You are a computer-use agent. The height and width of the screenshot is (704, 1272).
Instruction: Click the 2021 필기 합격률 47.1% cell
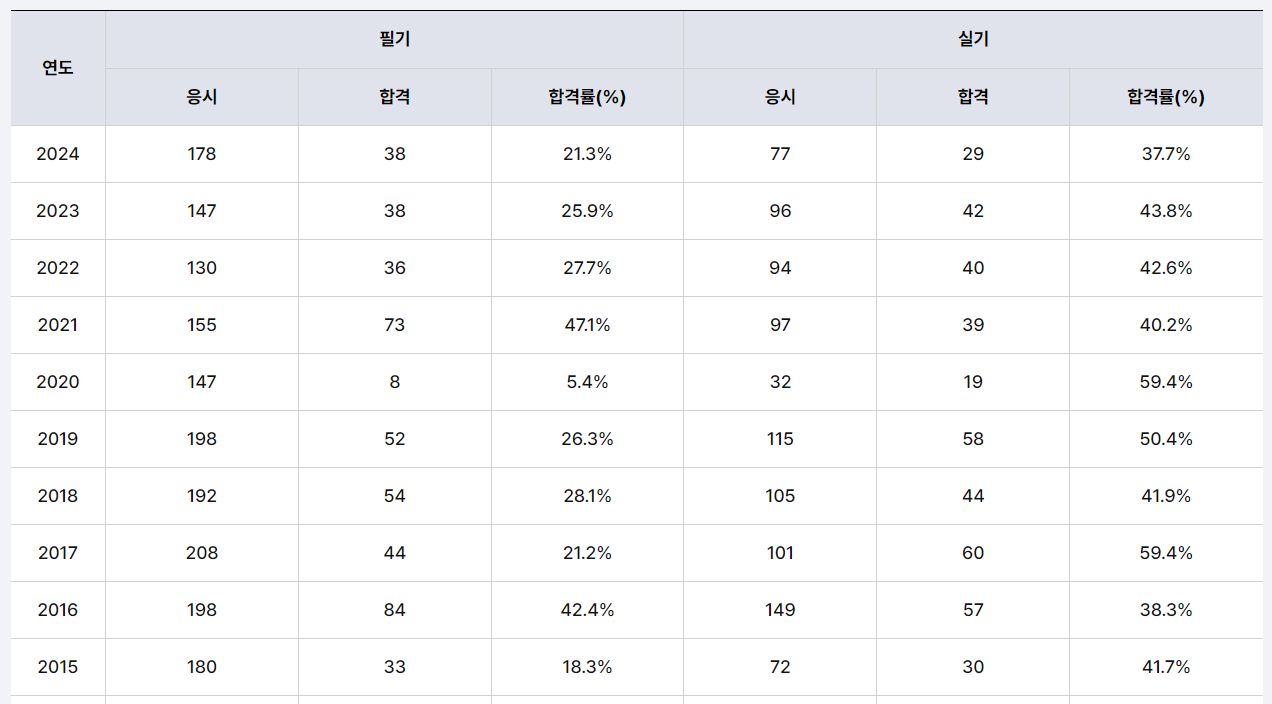(587, 325)
